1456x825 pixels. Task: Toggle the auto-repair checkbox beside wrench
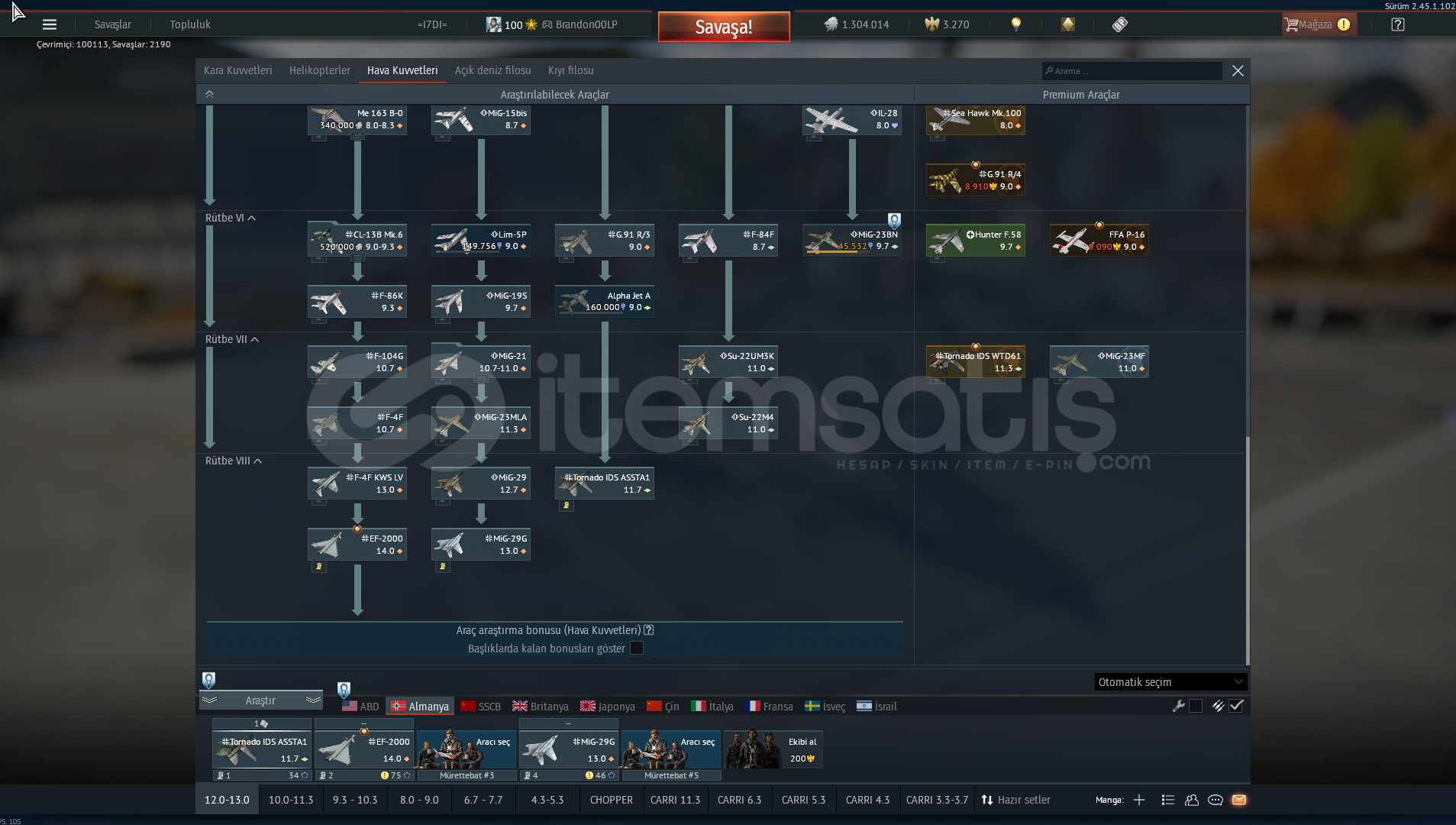(1196, 706)
